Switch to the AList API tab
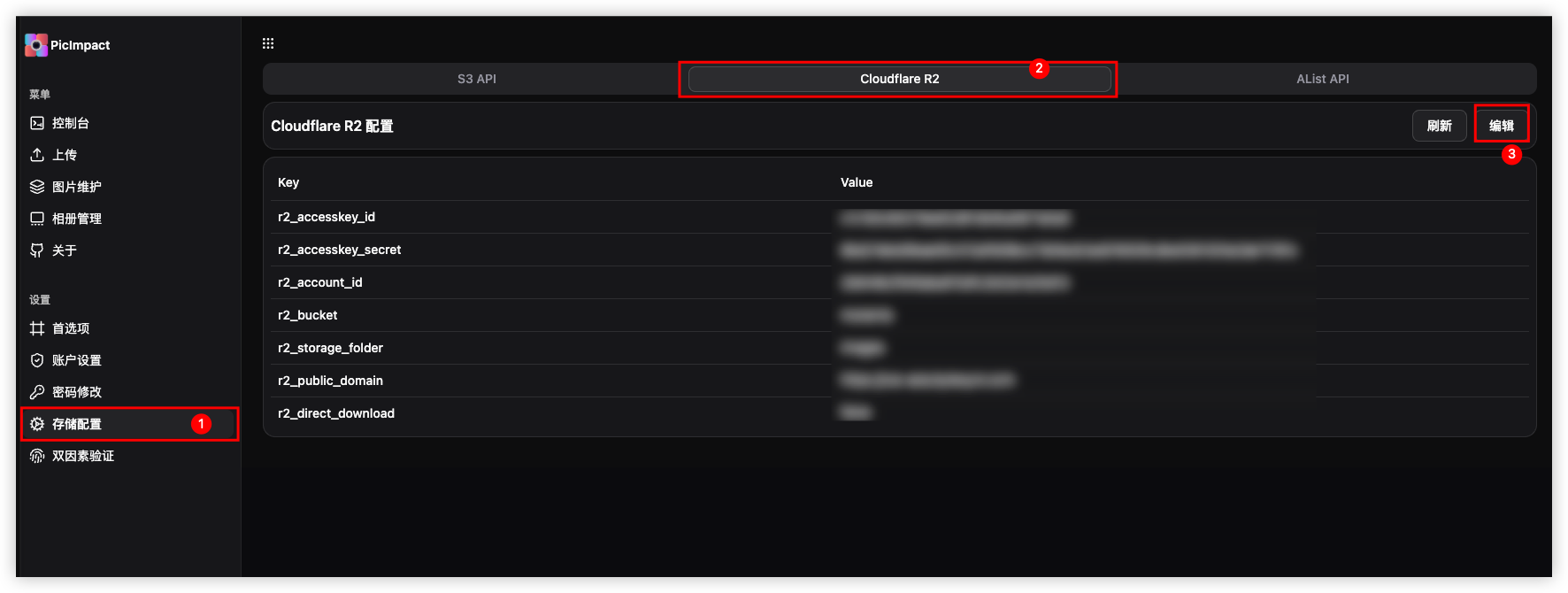The height and width of the screenshot is (593, 1568). [x=1323, y=79]
